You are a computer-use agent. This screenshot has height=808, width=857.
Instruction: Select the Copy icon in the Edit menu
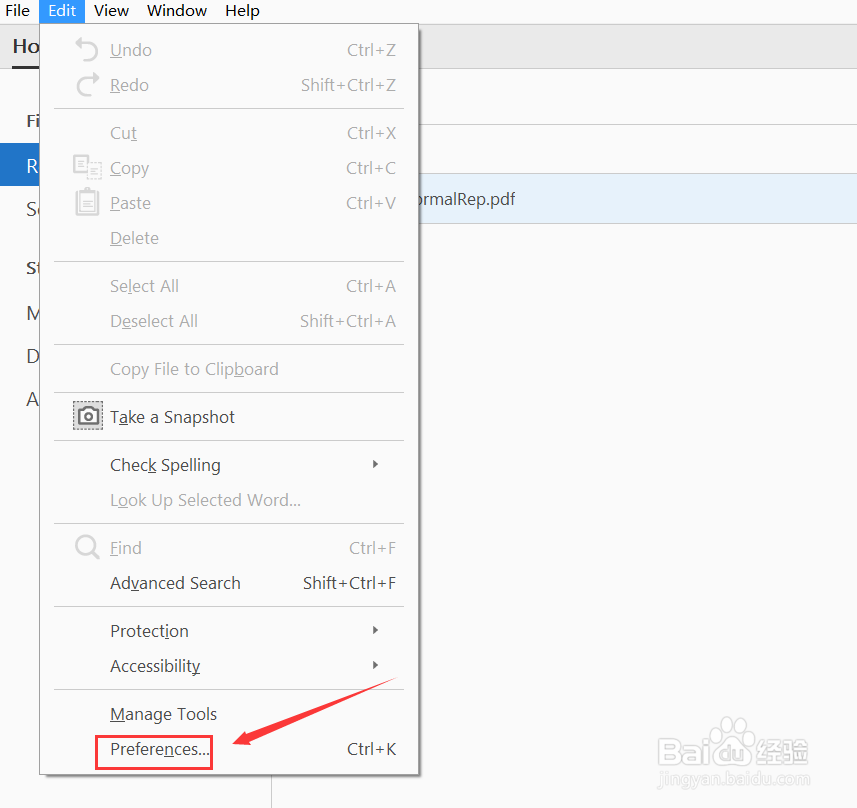tap(87, 167)
